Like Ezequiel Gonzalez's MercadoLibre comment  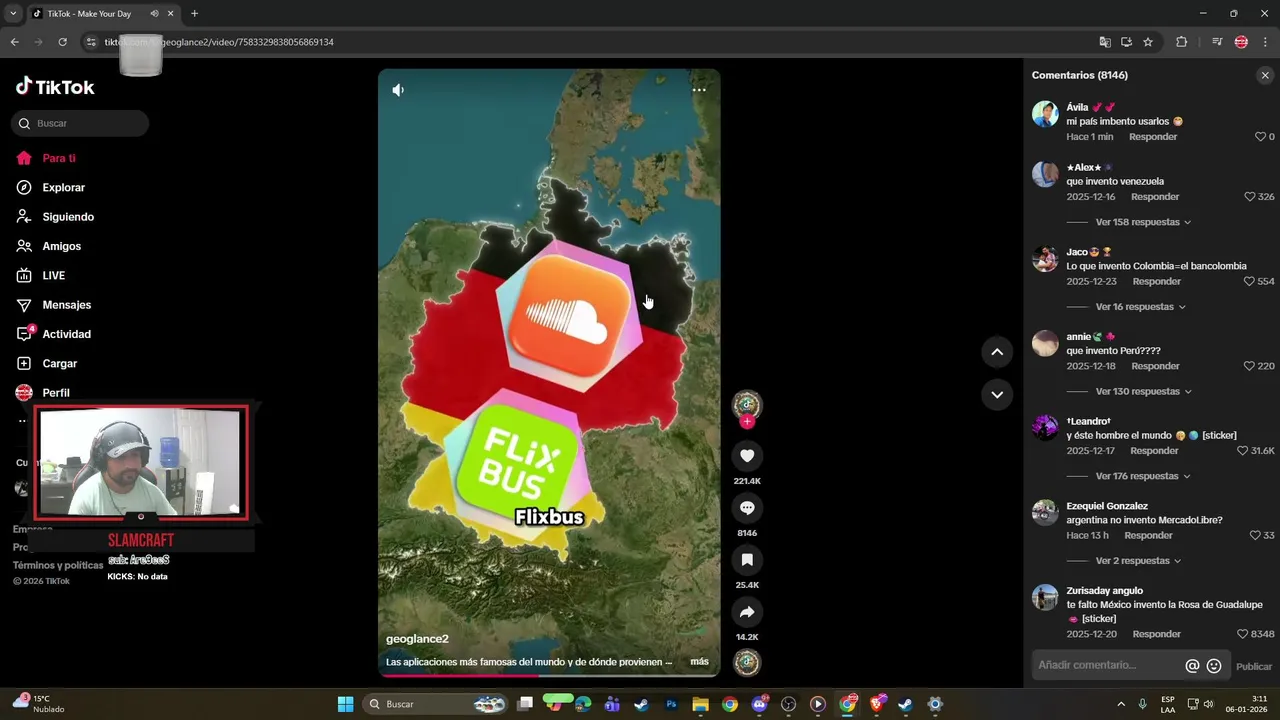pos(1255,536)
